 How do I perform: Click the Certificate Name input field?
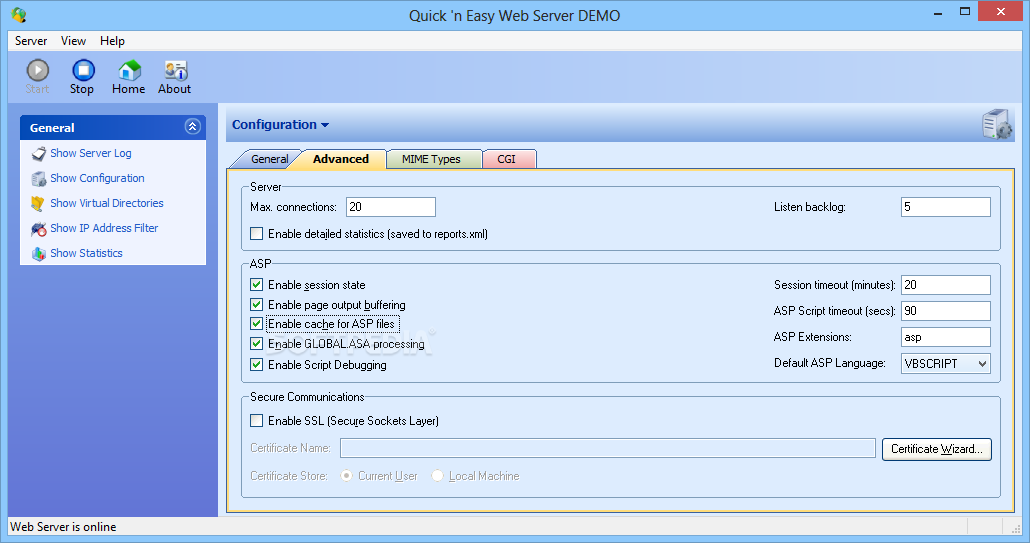608,448
